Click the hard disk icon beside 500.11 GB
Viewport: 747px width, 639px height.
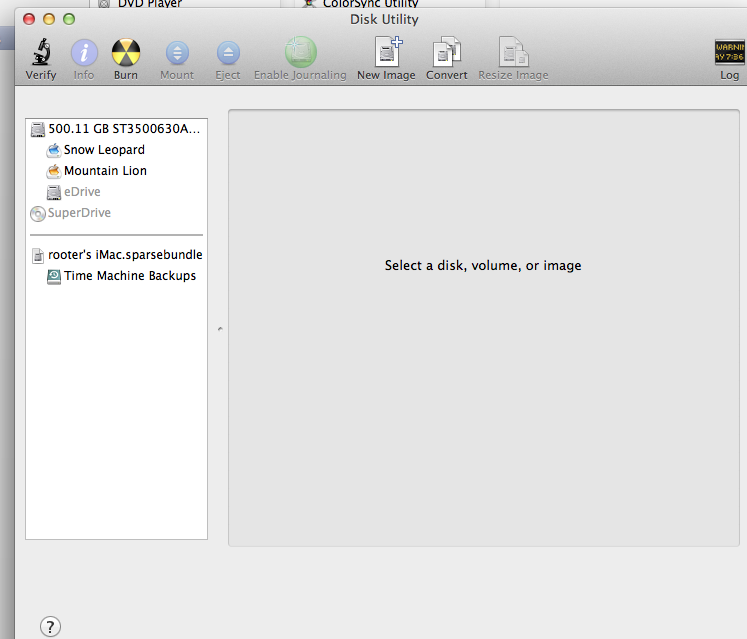[38, 129]
